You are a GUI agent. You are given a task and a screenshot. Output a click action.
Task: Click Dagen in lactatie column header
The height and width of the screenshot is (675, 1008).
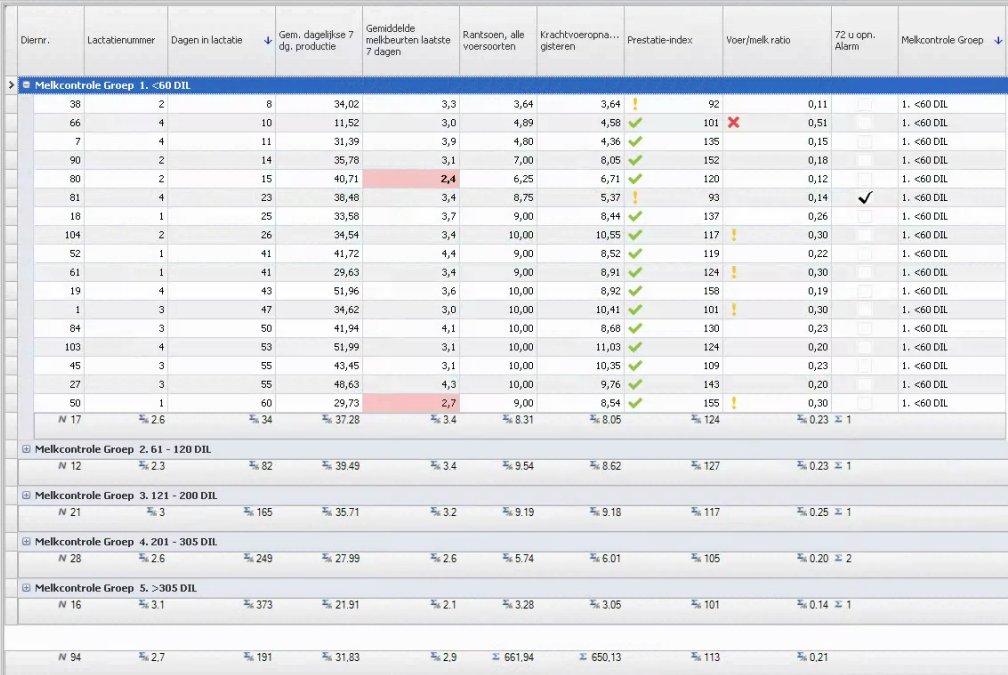click(222, 40)
